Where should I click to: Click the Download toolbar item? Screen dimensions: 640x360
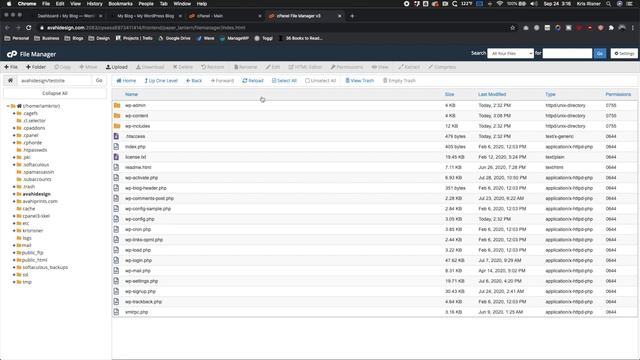click(150, 67)
